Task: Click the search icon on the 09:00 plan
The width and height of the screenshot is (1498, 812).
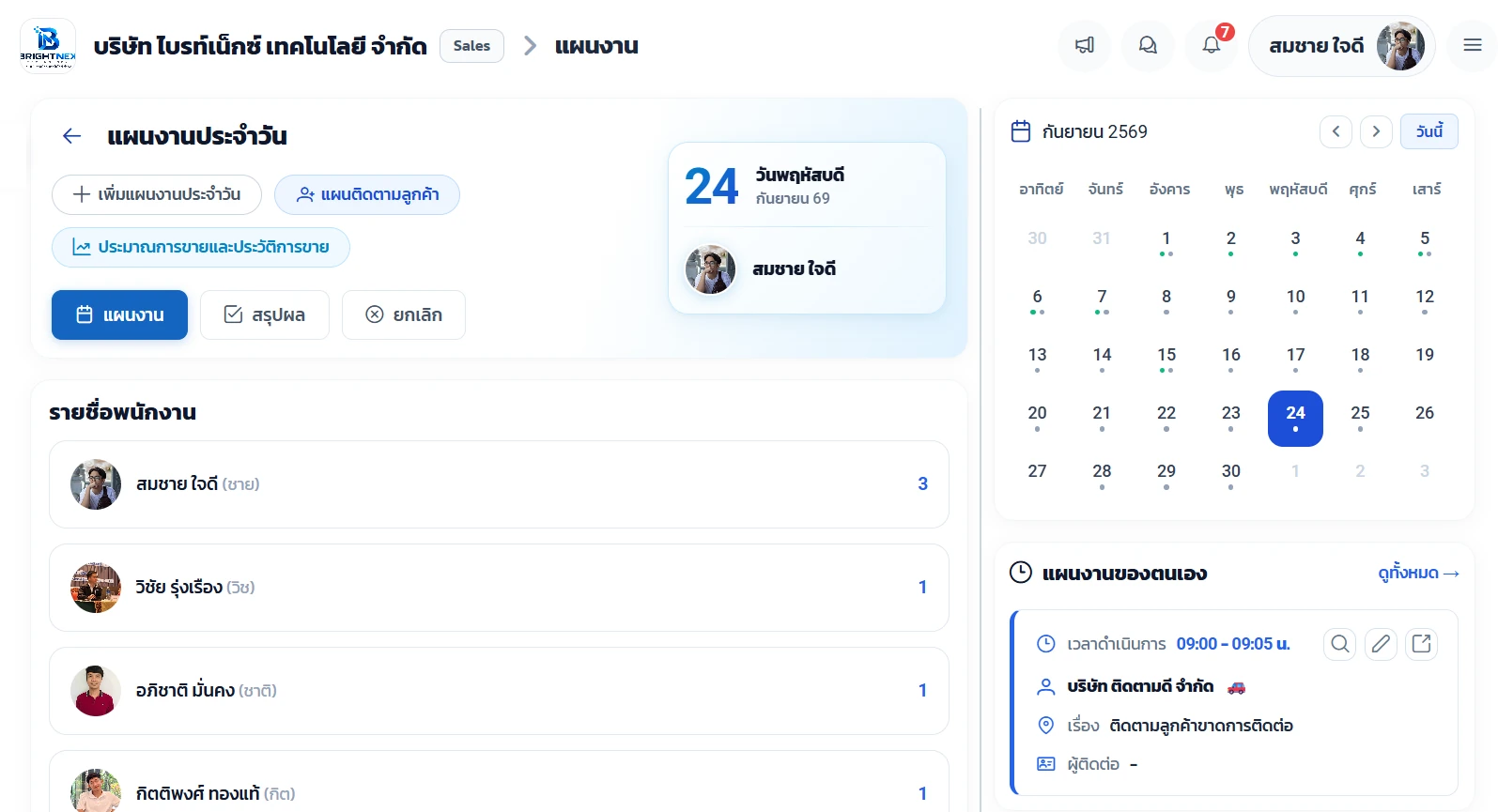Action: (1340, 644)
